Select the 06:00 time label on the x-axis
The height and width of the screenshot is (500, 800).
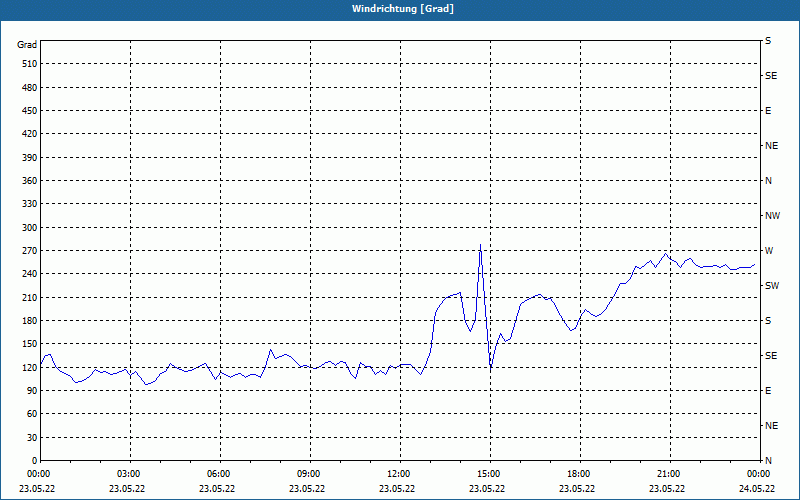[x=220, y=474]
